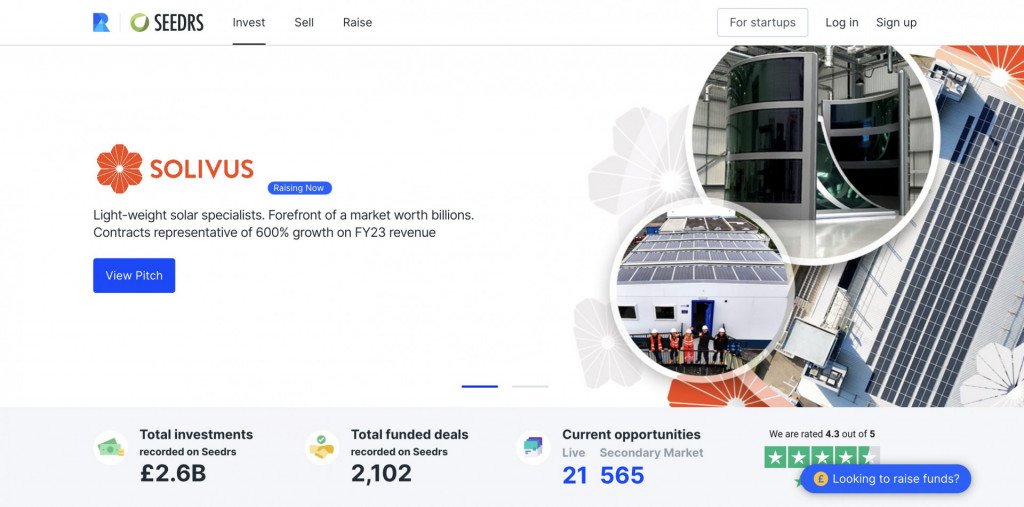Click the pound coin icon in chat bubble

click(821, 479)
